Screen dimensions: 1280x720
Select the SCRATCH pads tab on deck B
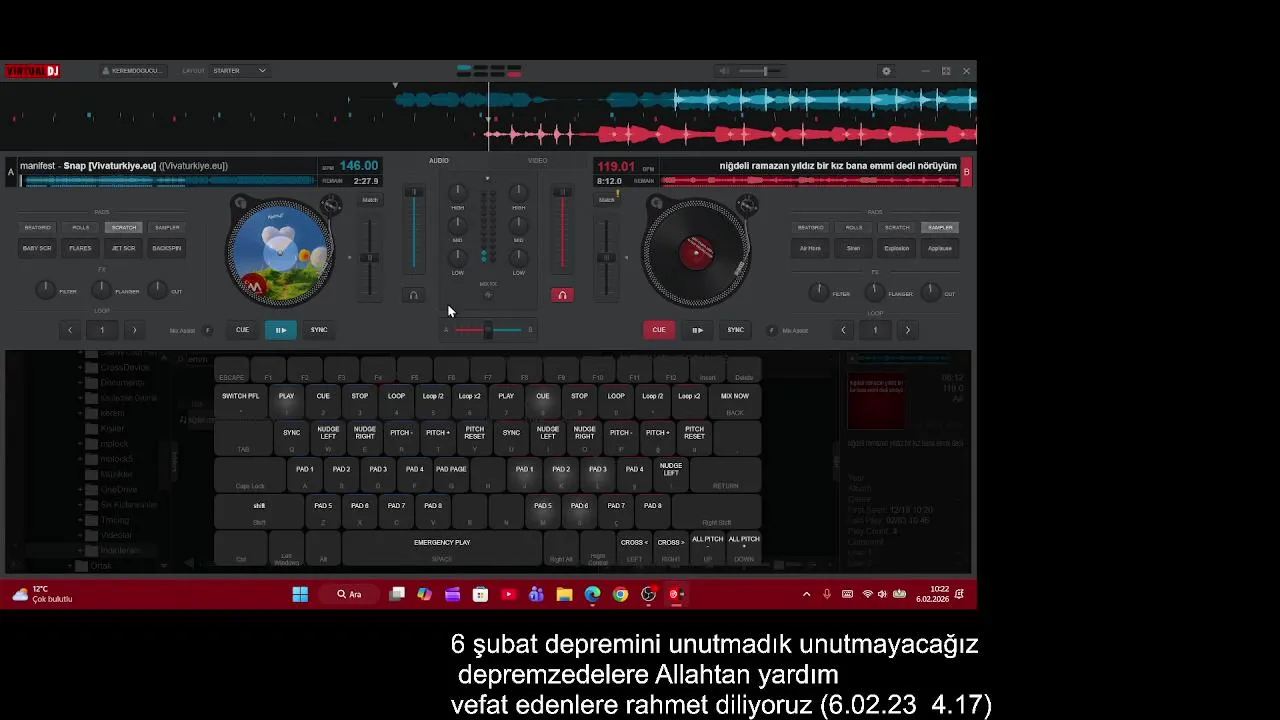coord(897,227)
